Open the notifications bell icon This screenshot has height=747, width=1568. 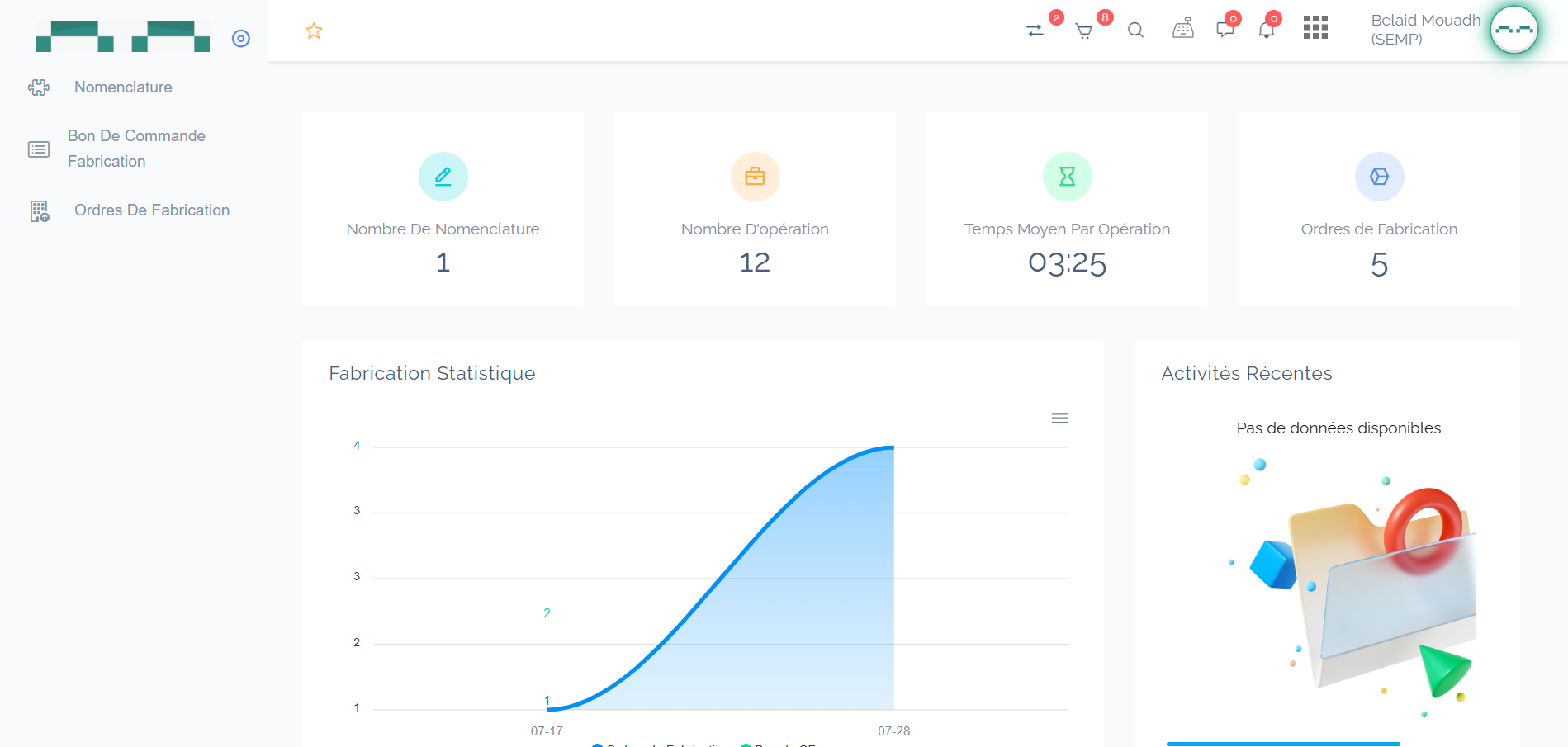coord(1267,31)
